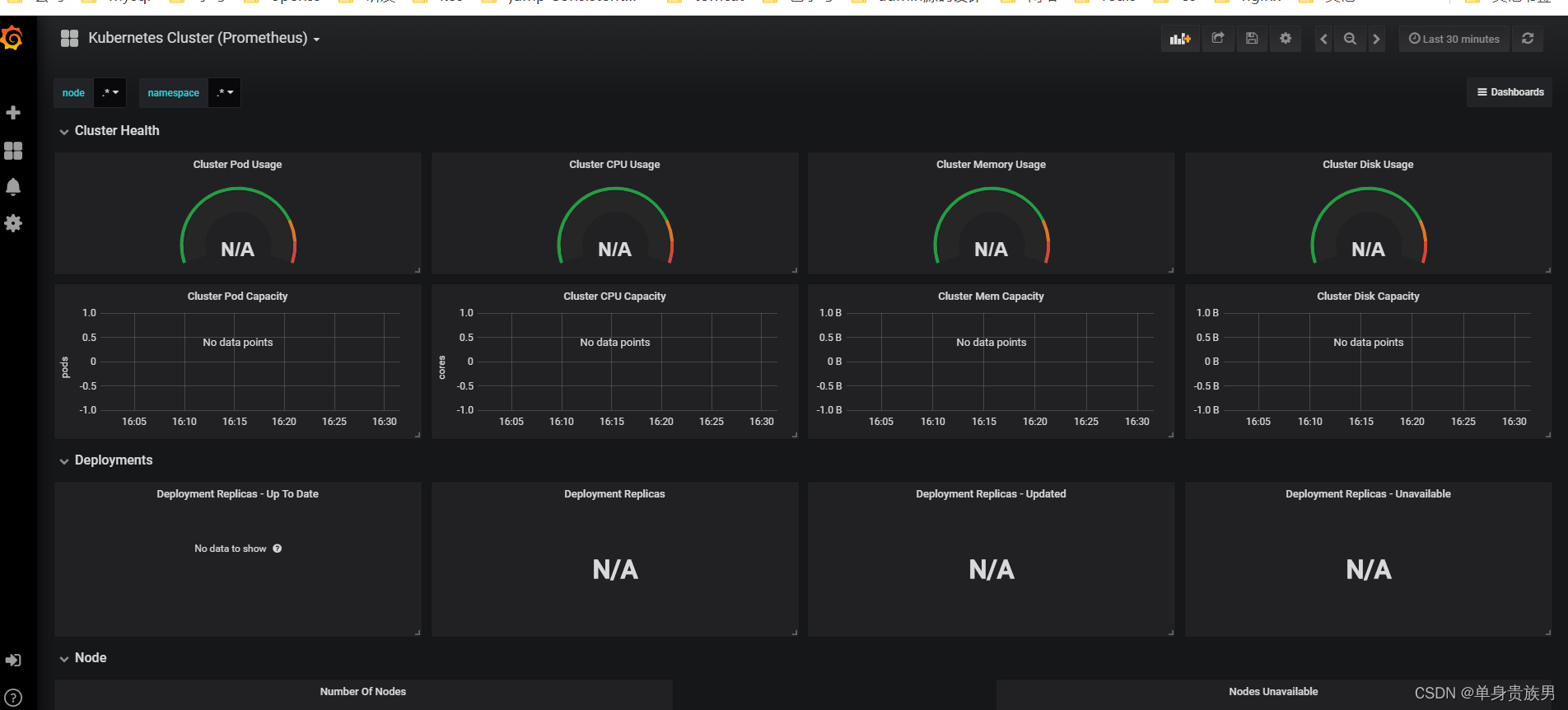Click the help icon beside No data to show

pos(278,549)
